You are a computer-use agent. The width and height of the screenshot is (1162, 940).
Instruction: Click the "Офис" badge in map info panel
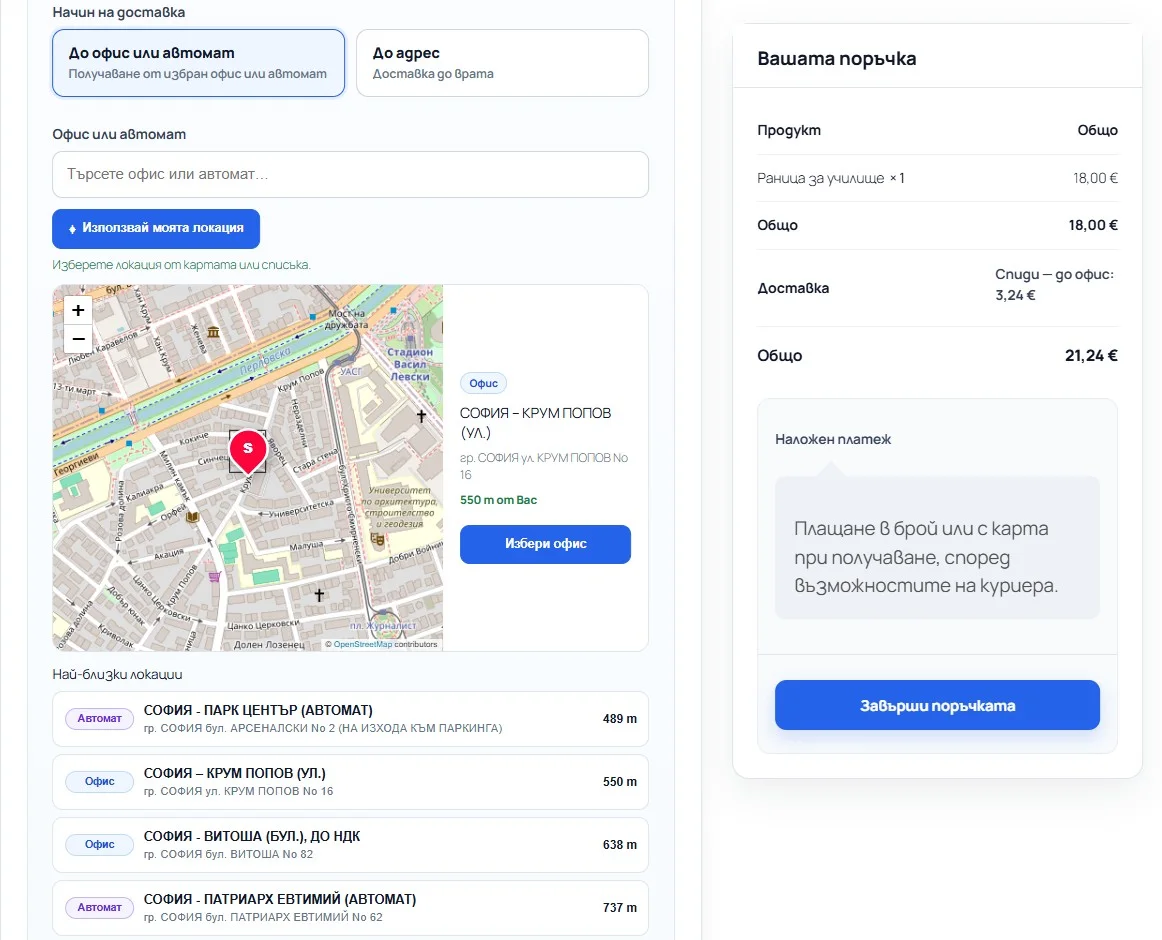point(483,383)
